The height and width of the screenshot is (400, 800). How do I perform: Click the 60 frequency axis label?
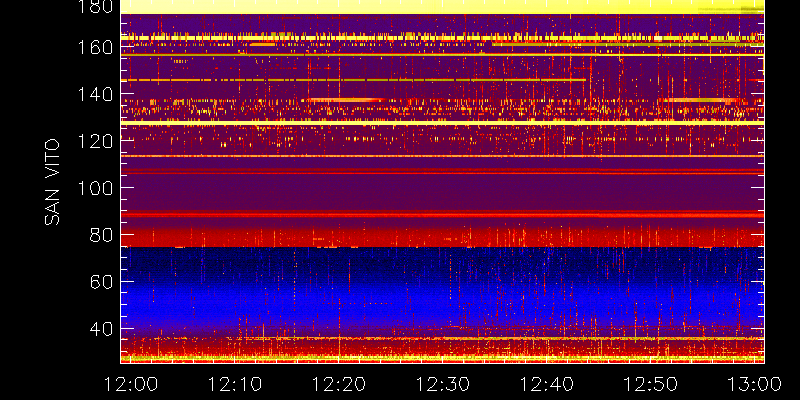pyautogui.click(x=101, y=282)
